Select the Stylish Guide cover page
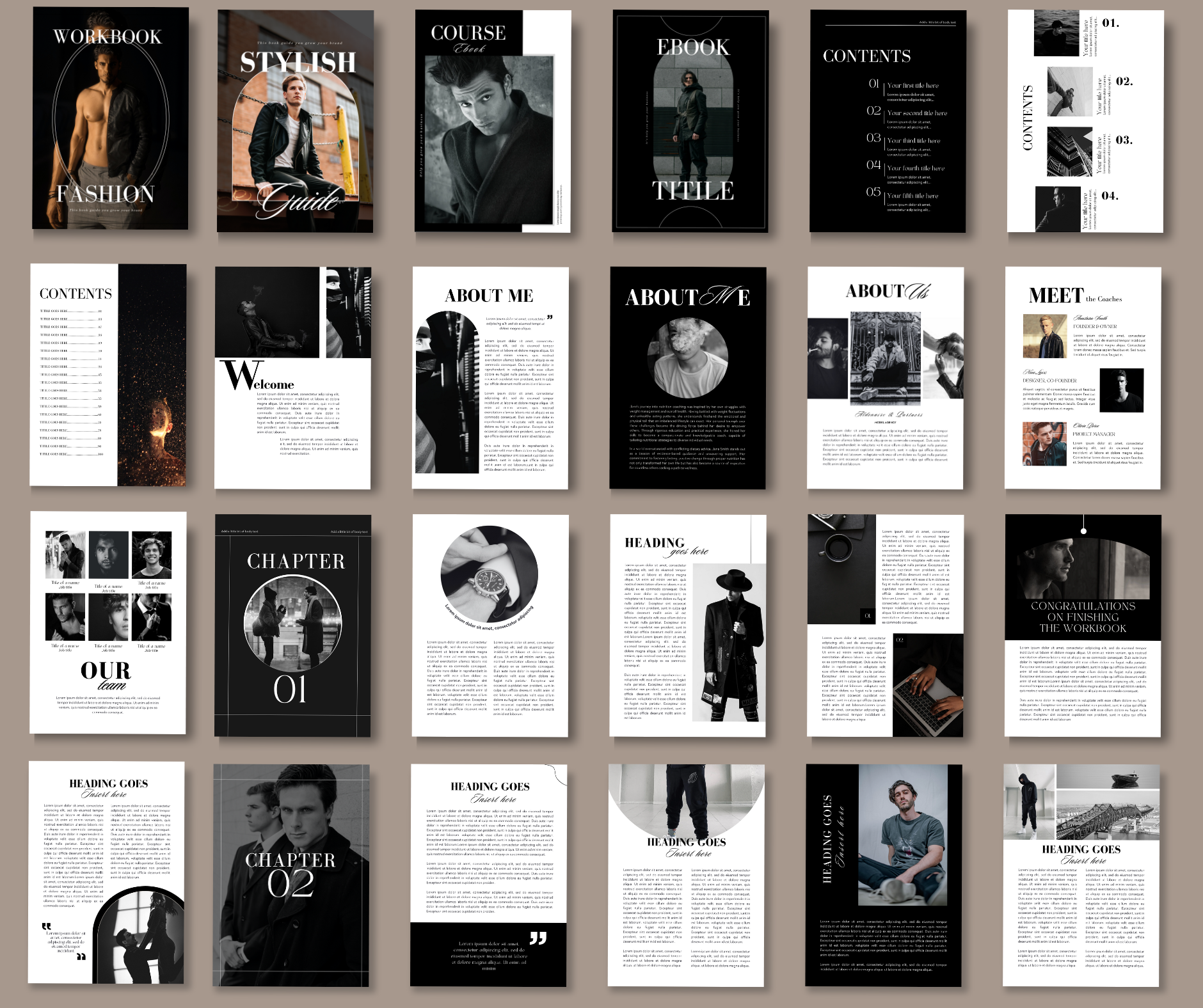The image size is (1203, 1008). (295, 121)
